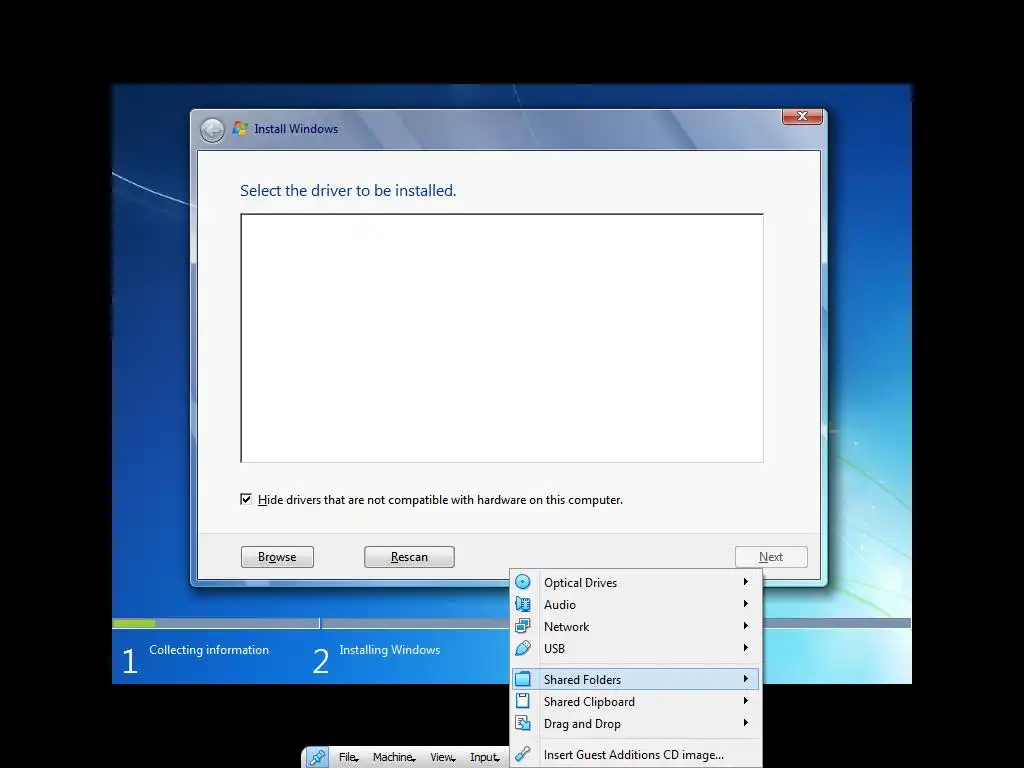Click the Optical Drives disc icon
Screen dimensions: 1024x768
[522, 582]
